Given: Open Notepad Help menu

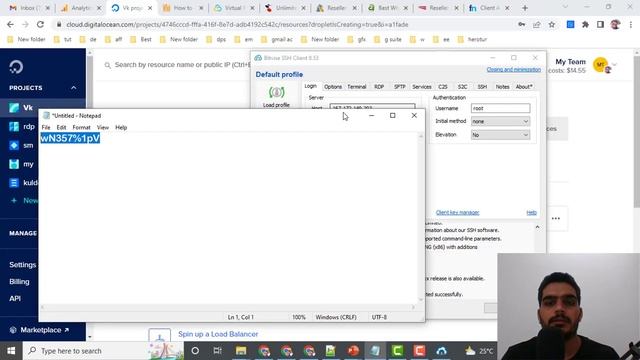Looking at the screenshot, I should (121, 127).
